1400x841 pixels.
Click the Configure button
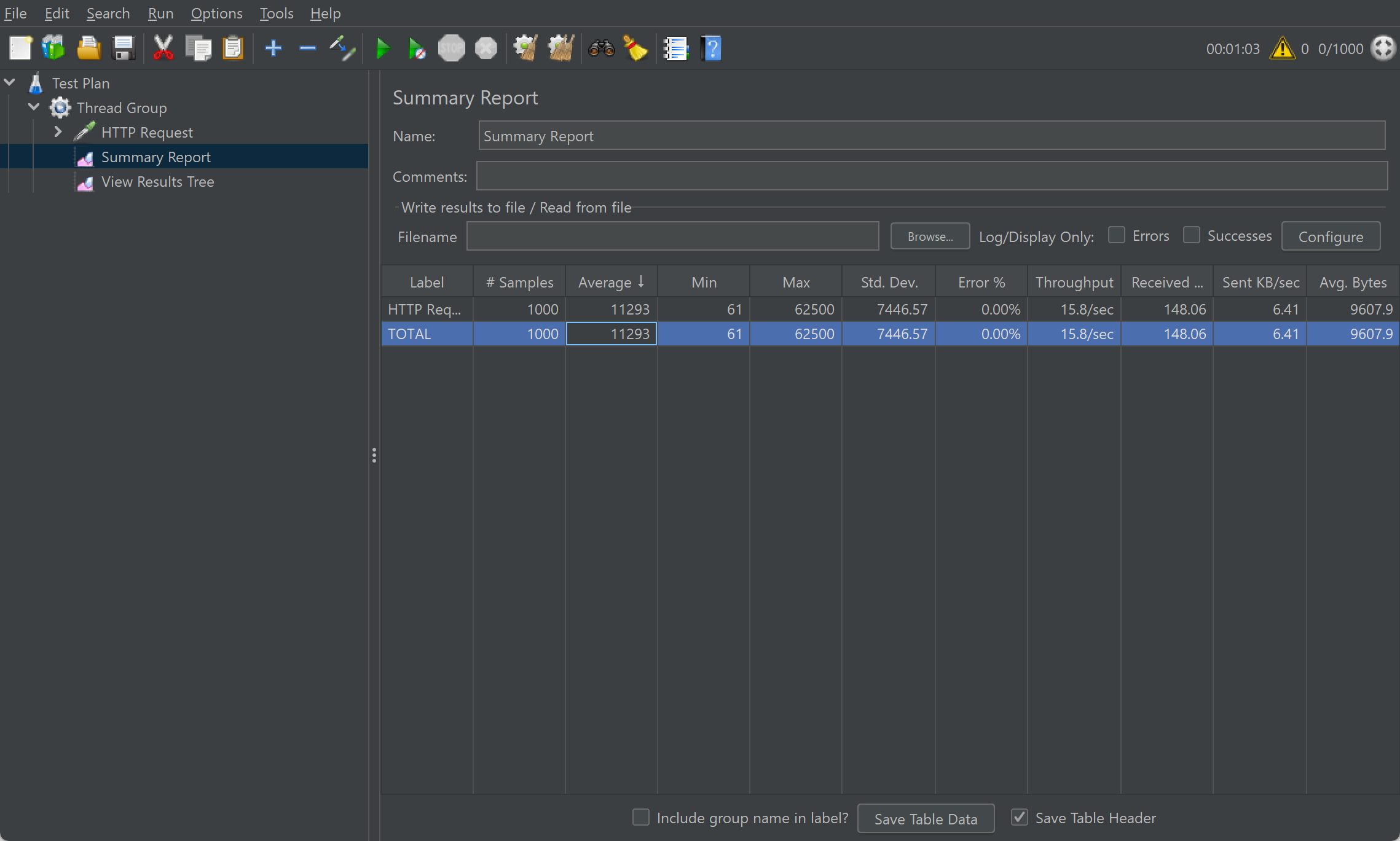click(1330, 237)
